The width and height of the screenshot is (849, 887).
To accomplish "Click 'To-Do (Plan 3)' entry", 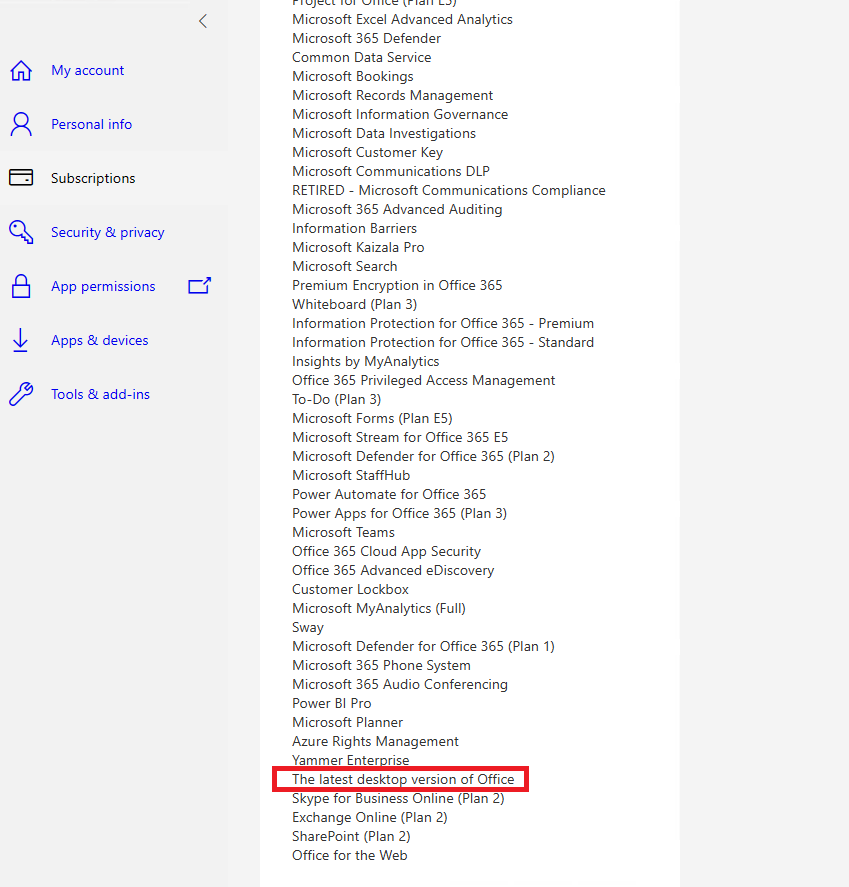I will click(337, 399).
